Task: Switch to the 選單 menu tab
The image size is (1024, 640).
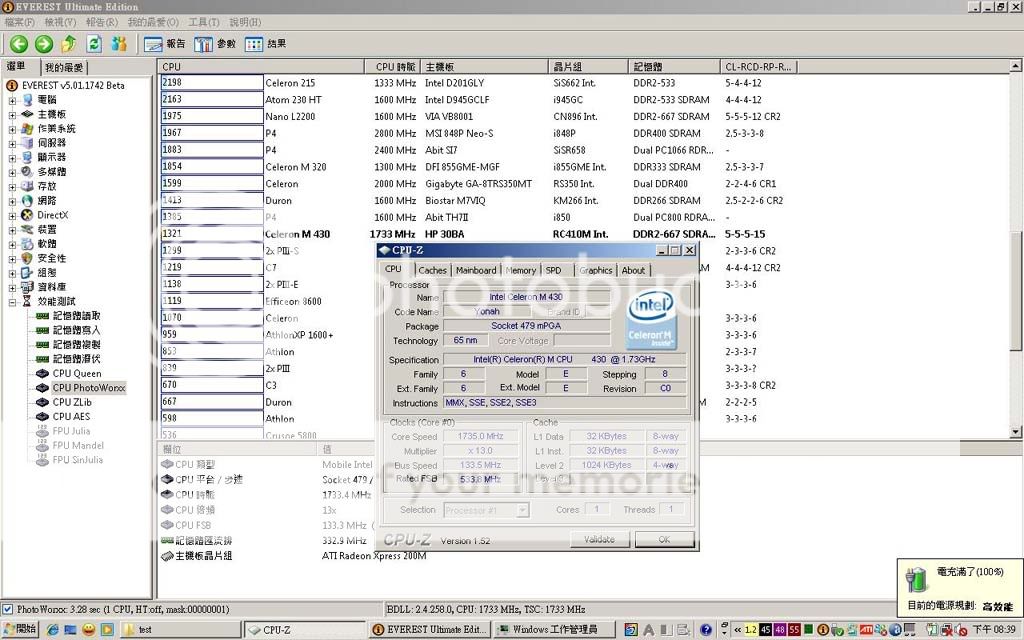Action: coord(18,67)
